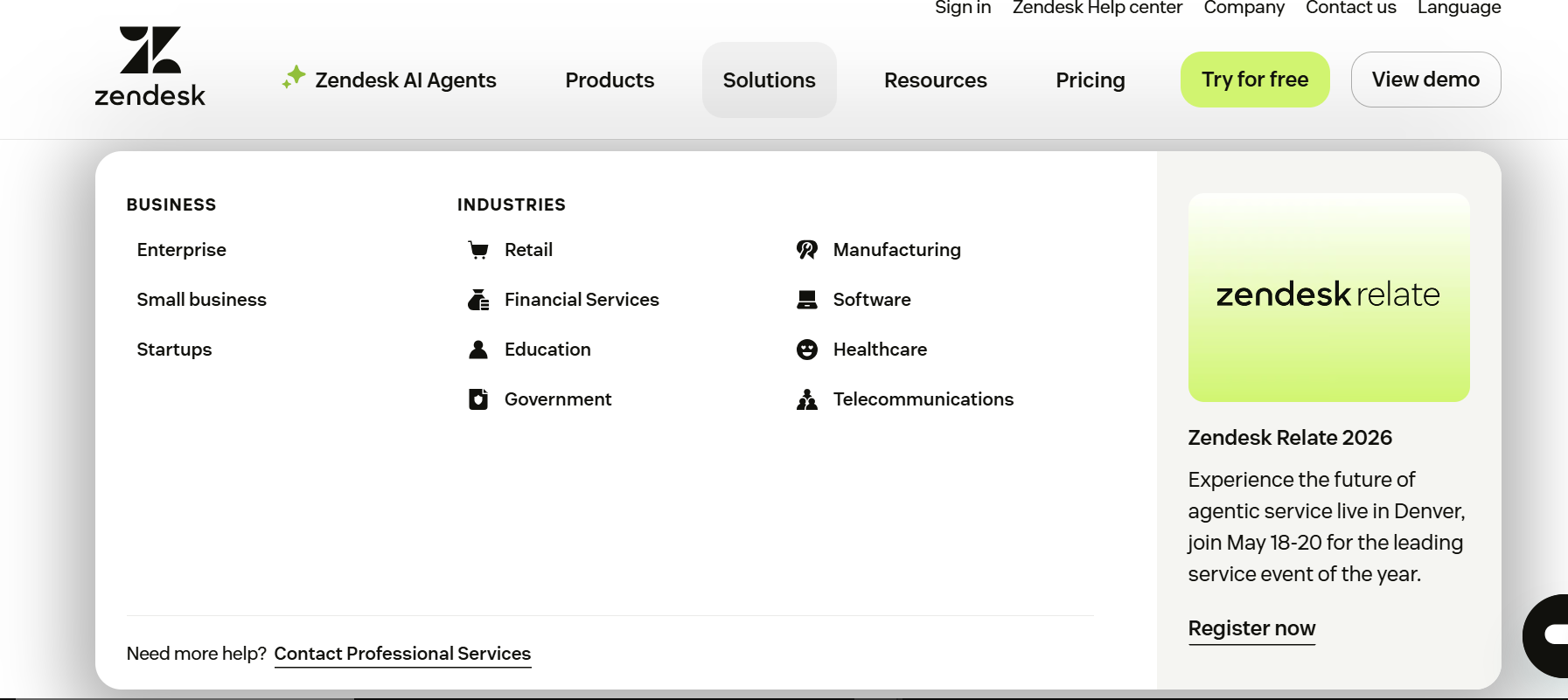Viewport: 1568px width, 700px height.
Task: Open the Resources menu
Action: click(x=936, y=80)
